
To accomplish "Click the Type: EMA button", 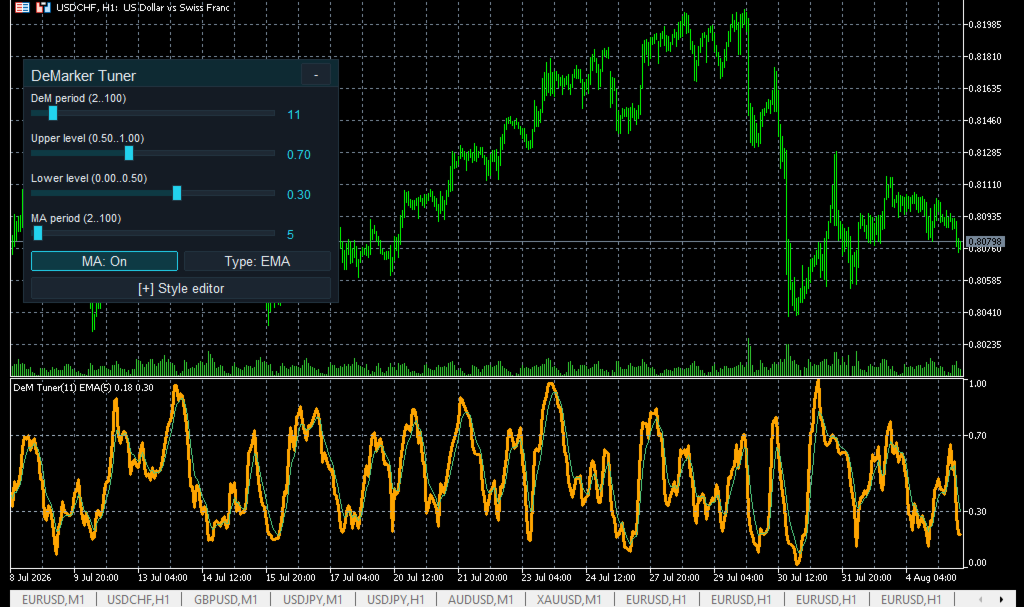I will 257,261.
